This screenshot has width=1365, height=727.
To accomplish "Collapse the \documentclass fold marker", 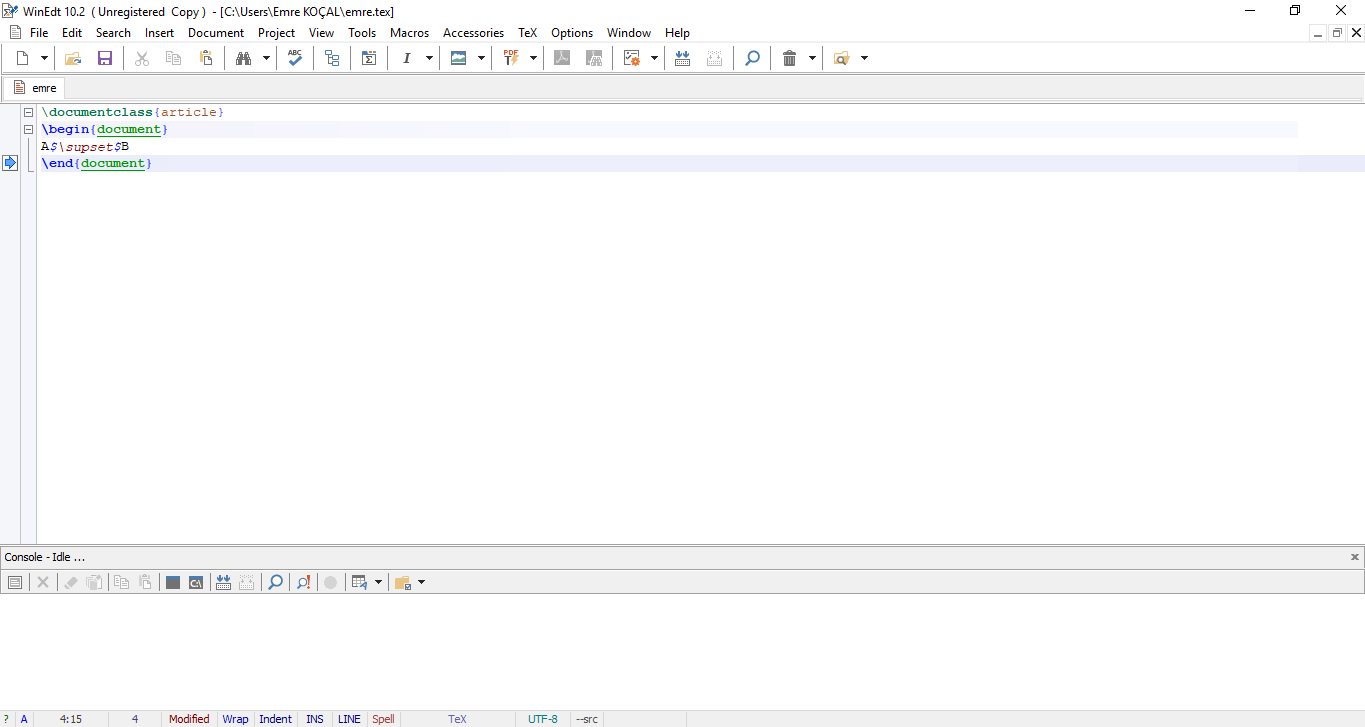I will tap(29, 112).
